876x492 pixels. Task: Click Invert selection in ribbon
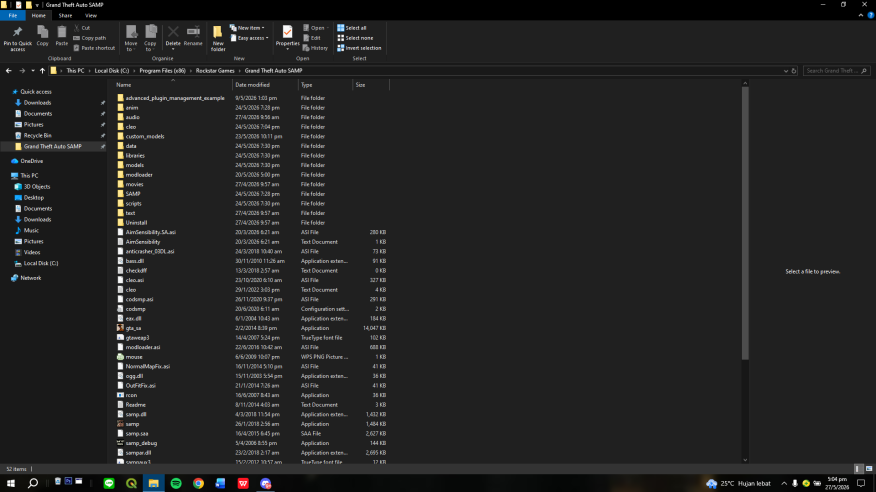pos(359,48)
